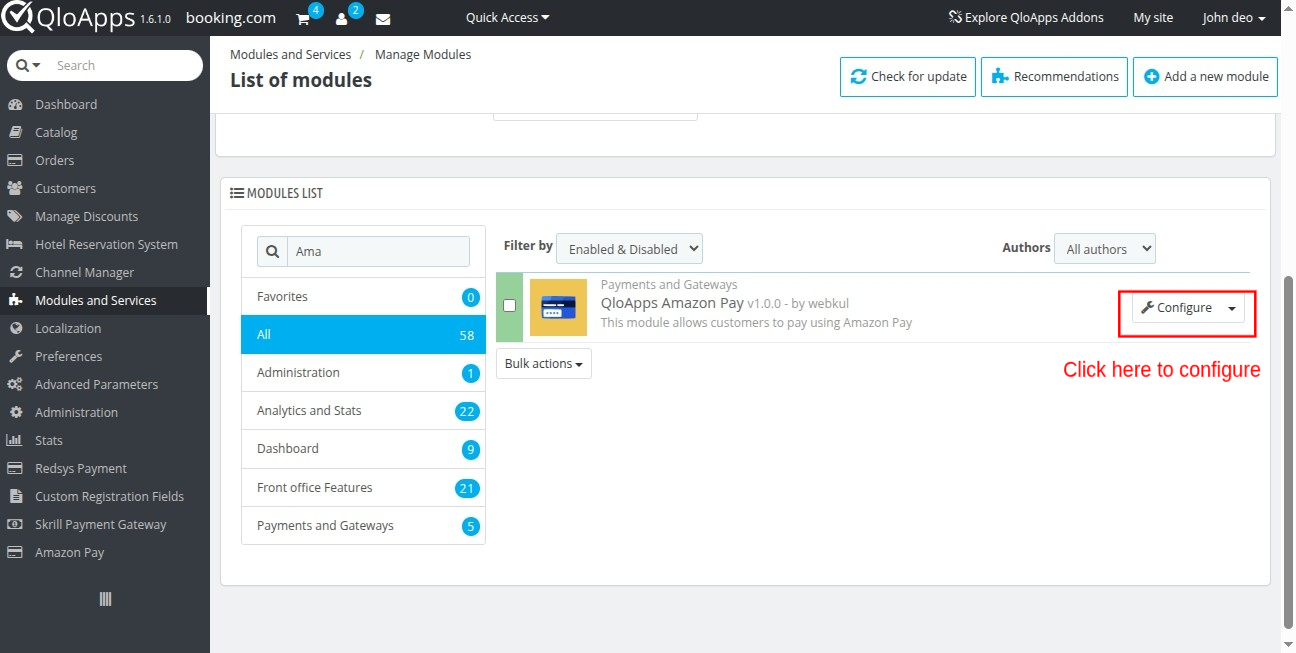Screen dimensions: 1296x653
Task: Open the John deo user menu
Action: (1234, 18)
